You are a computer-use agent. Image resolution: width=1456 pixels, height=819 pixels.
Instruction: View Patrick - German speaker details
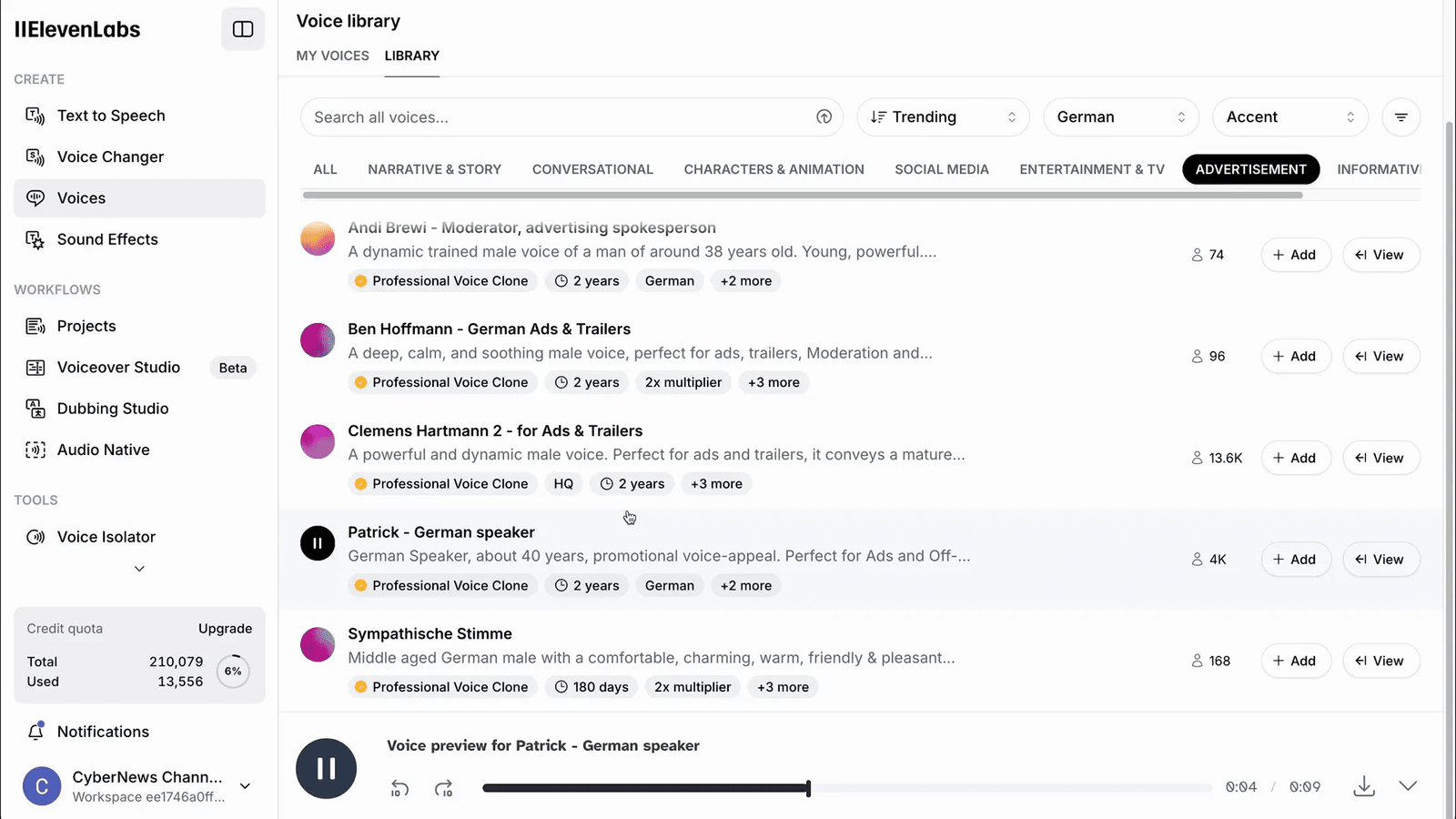pyautogui.click(x=1381, y=560)
